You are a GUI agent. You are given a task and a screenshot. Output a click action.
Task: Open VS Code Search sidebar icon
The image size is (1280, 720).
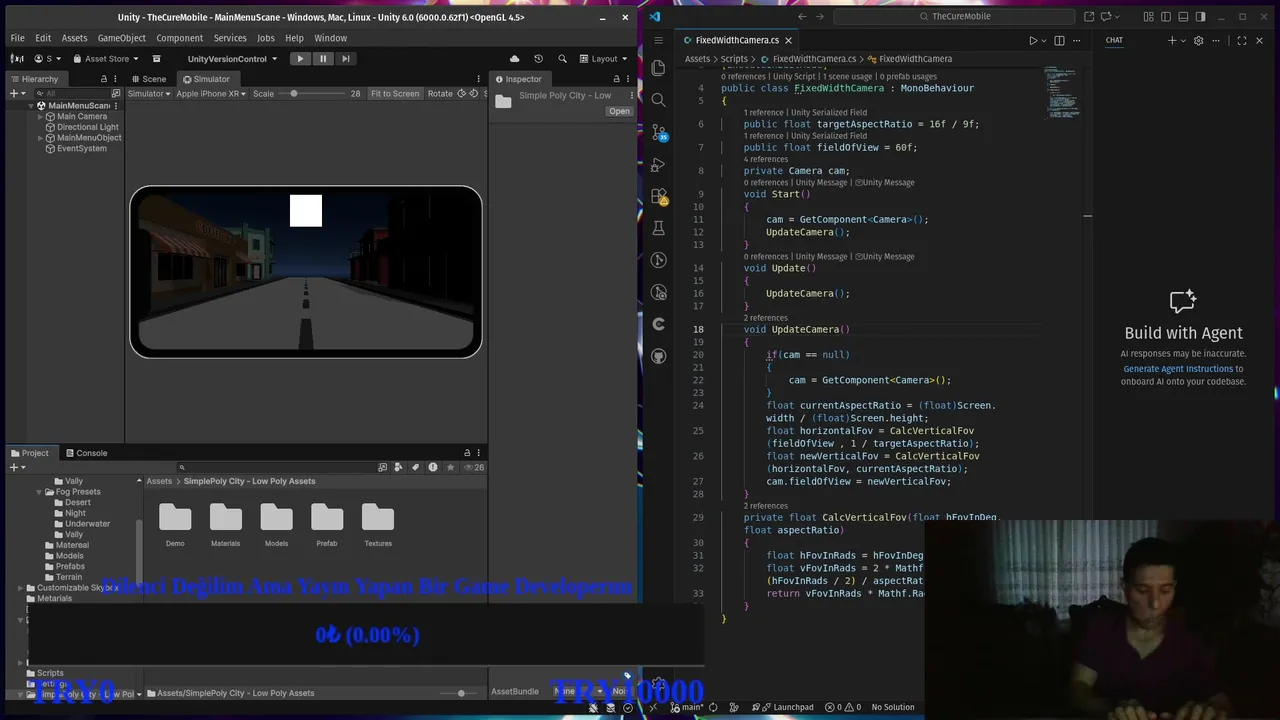click(658, 100)
